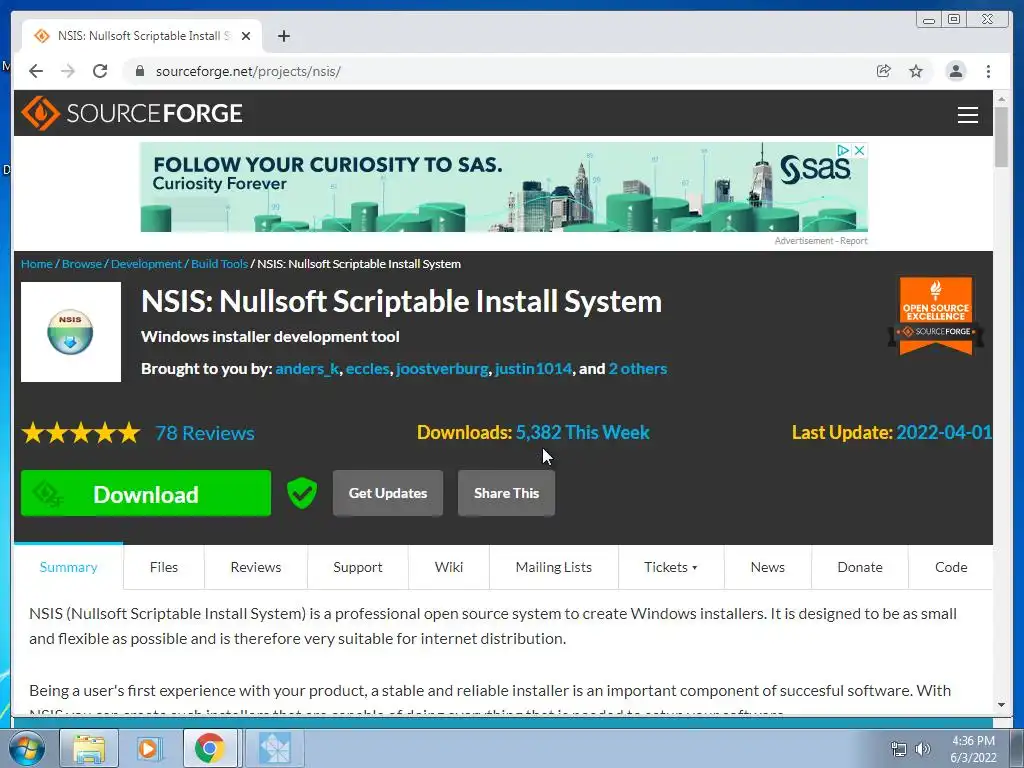
Task: Click the AdChoices triangle icon on the ad
Action: tap(844, 150)
